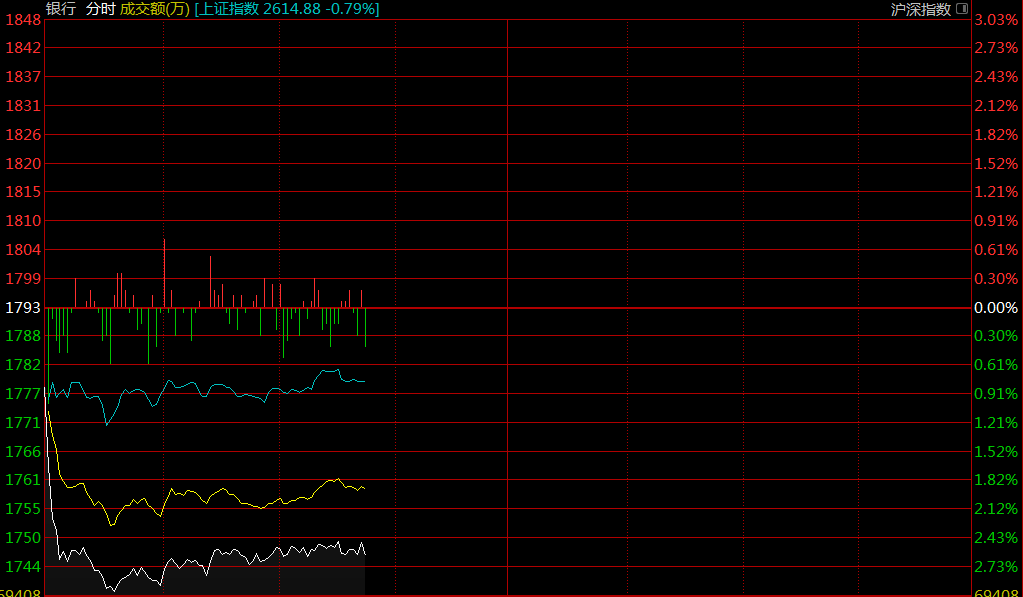Click the white 1793 baseline price label
The width and height of the screenshot is (1023, 597).
[22, 308]
